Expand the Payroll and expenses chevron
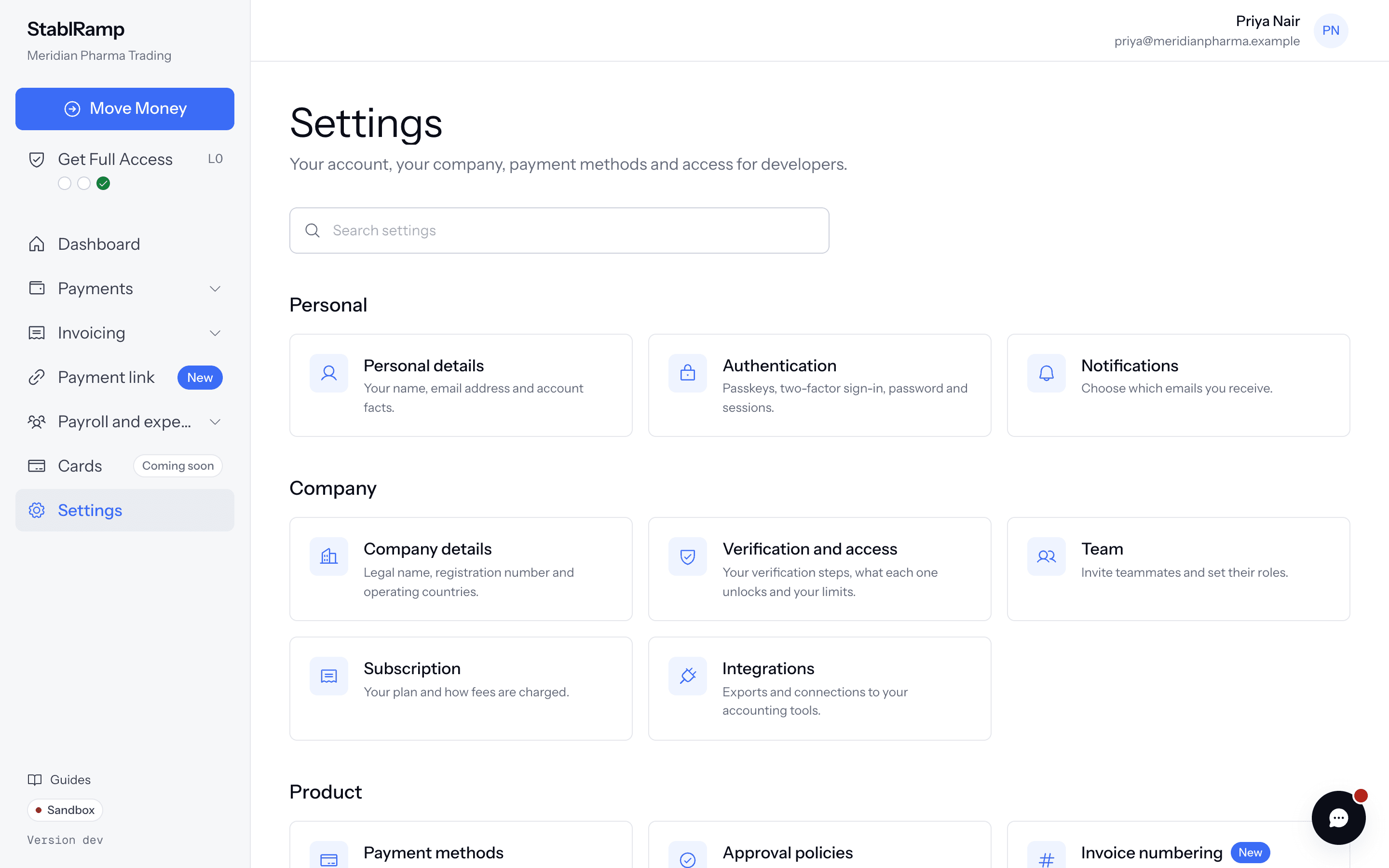This screenshot has height=868, width=1389. click(215, 422)
